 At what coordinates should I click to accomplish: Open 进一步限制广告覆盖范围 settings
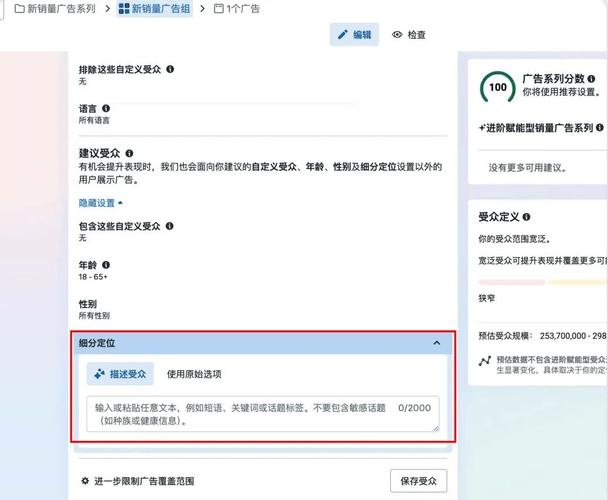pyautogui.click(x=138, y=481)
